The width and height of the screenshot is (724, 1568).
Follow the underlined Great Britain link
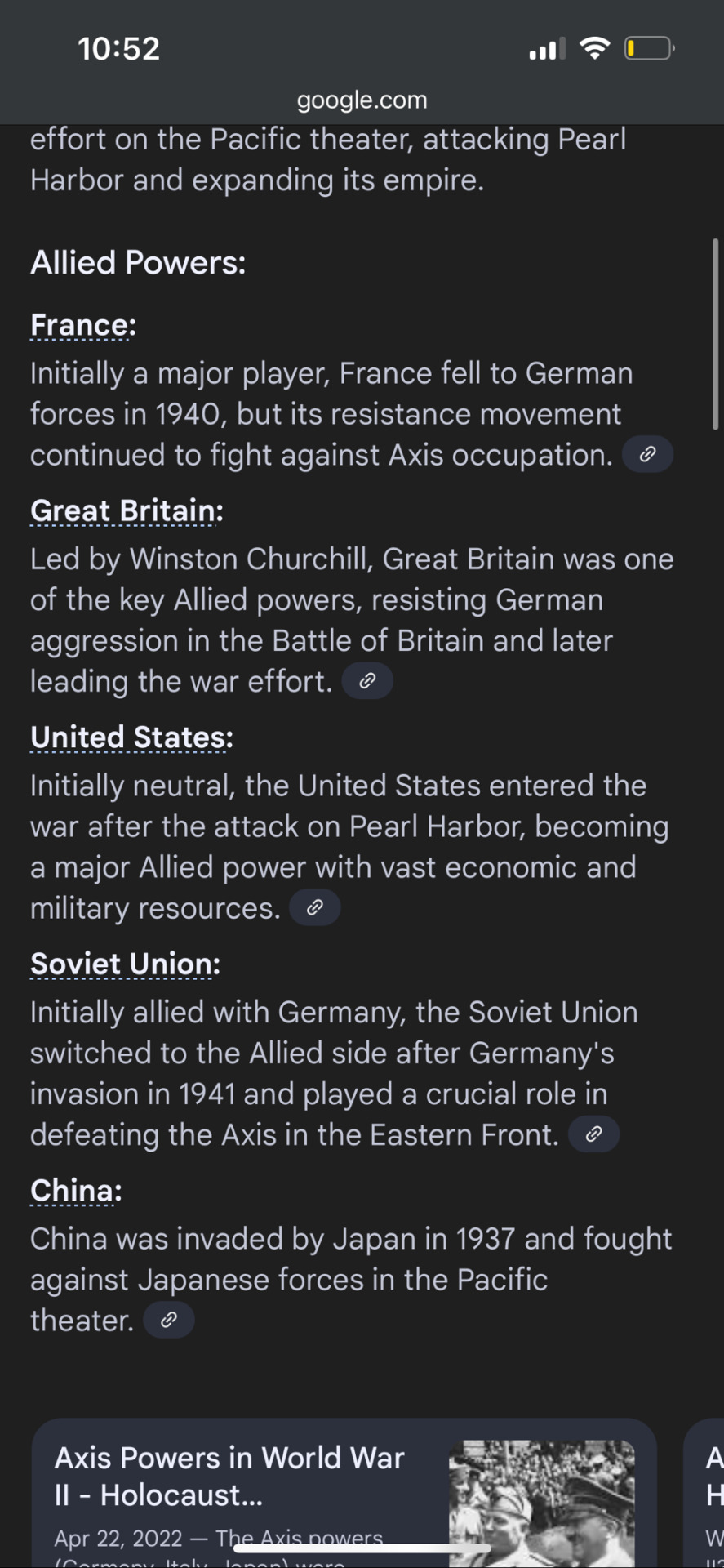tap(123, 510)
